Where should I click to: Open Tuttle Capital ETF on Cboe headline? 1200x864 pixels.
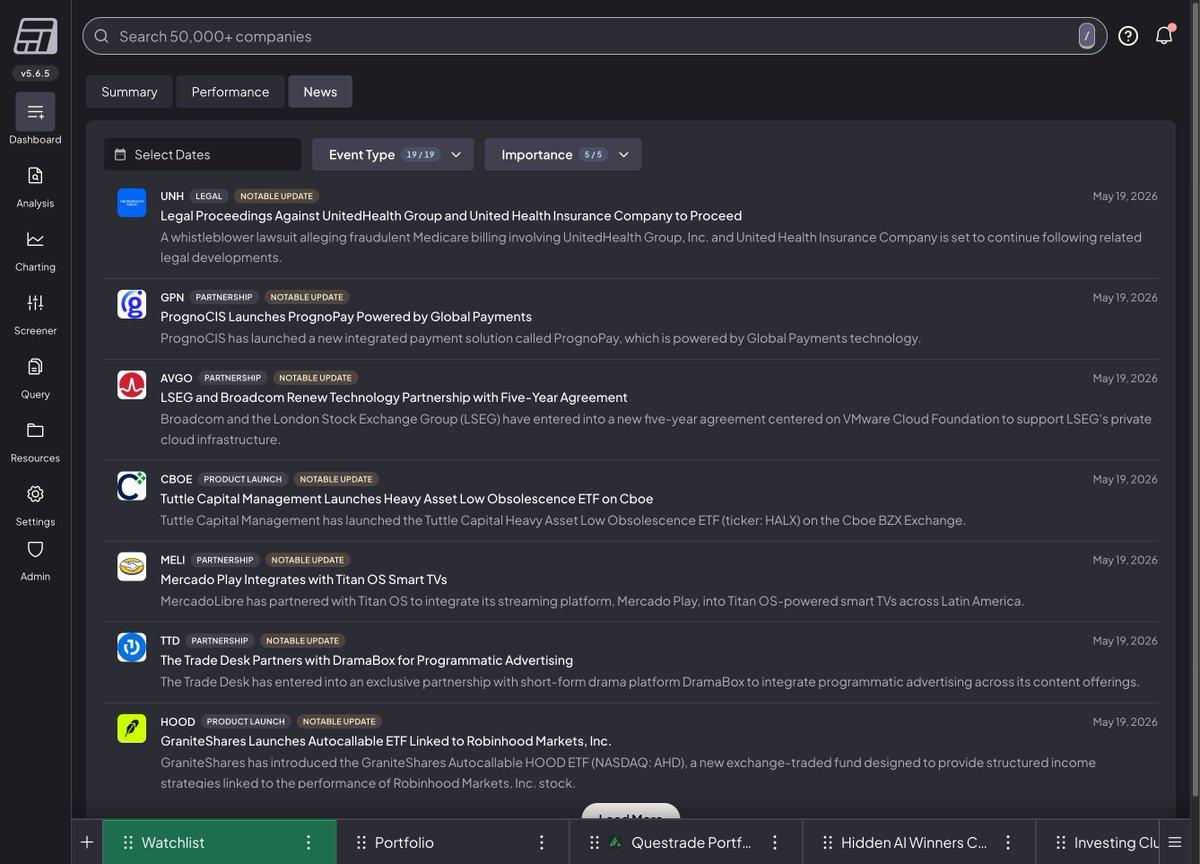click(407, 499)
